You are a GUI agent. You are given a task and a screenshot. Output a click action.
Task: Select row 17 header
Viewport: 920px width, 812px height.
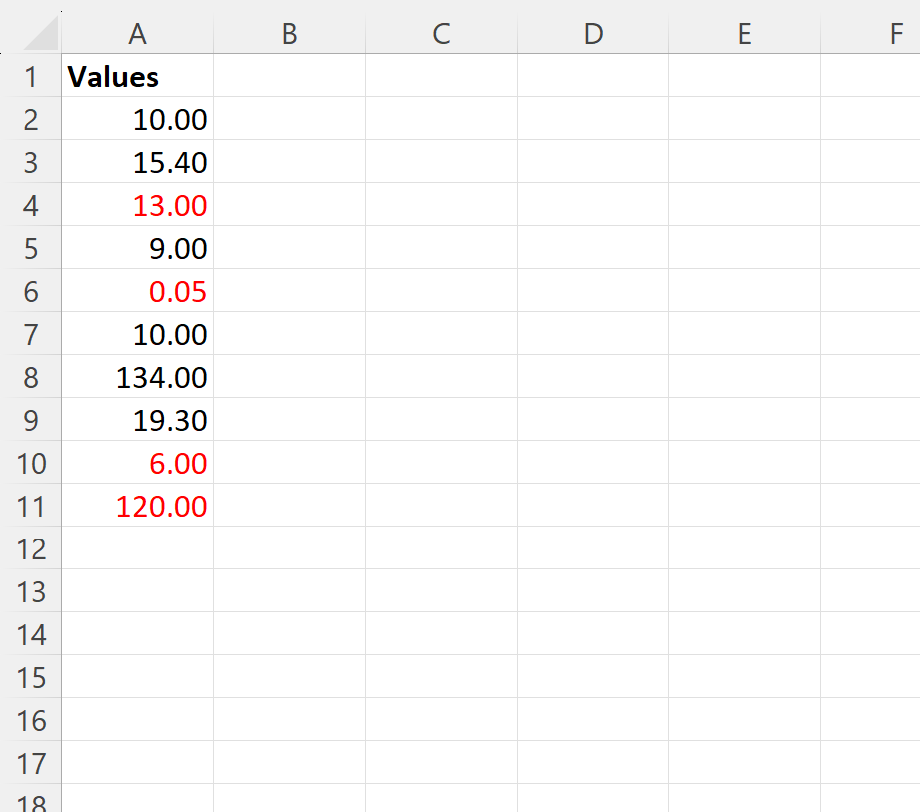31,762
